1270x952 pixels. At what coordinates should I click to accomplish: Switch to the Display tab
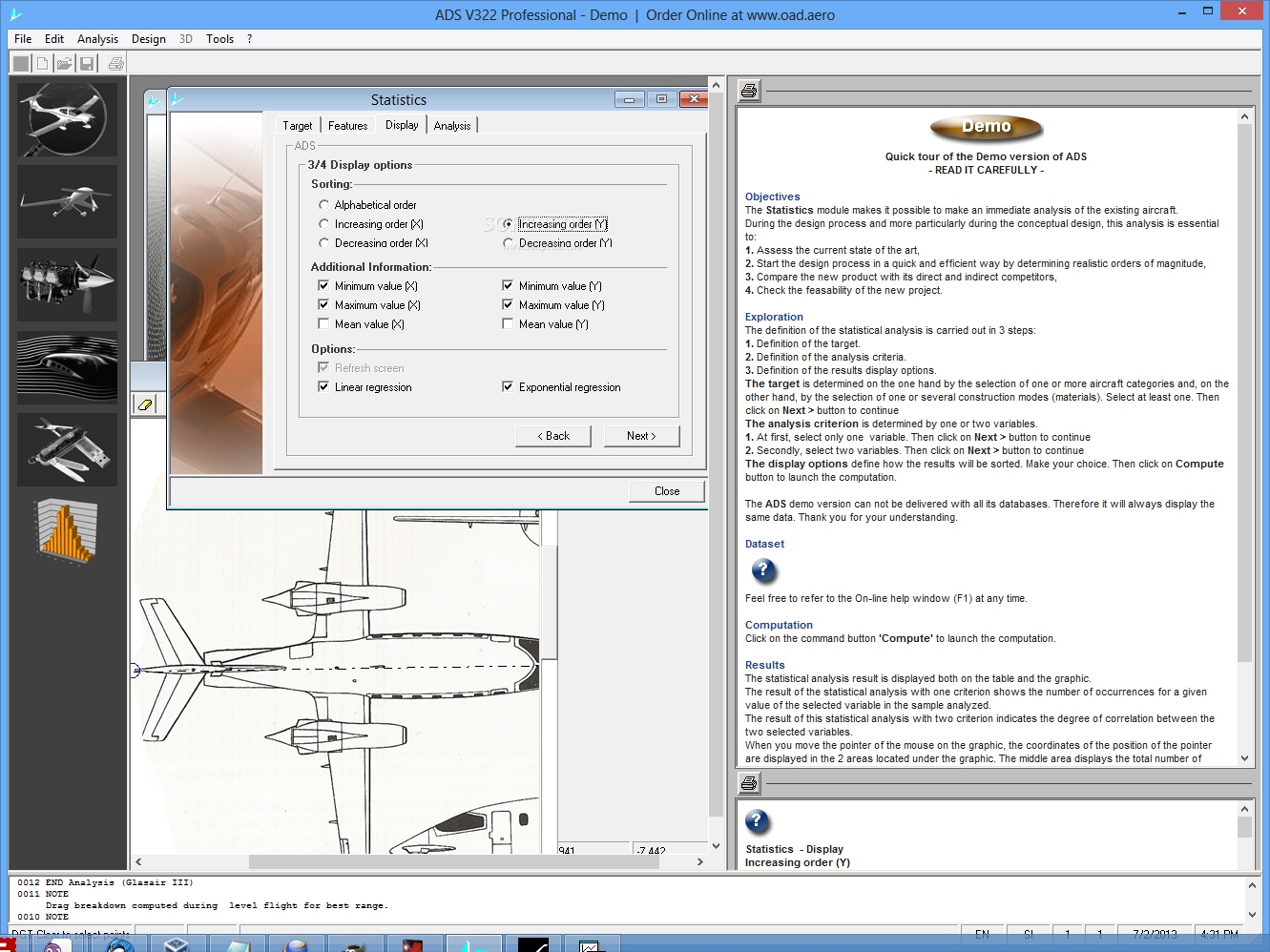point(402,125)
